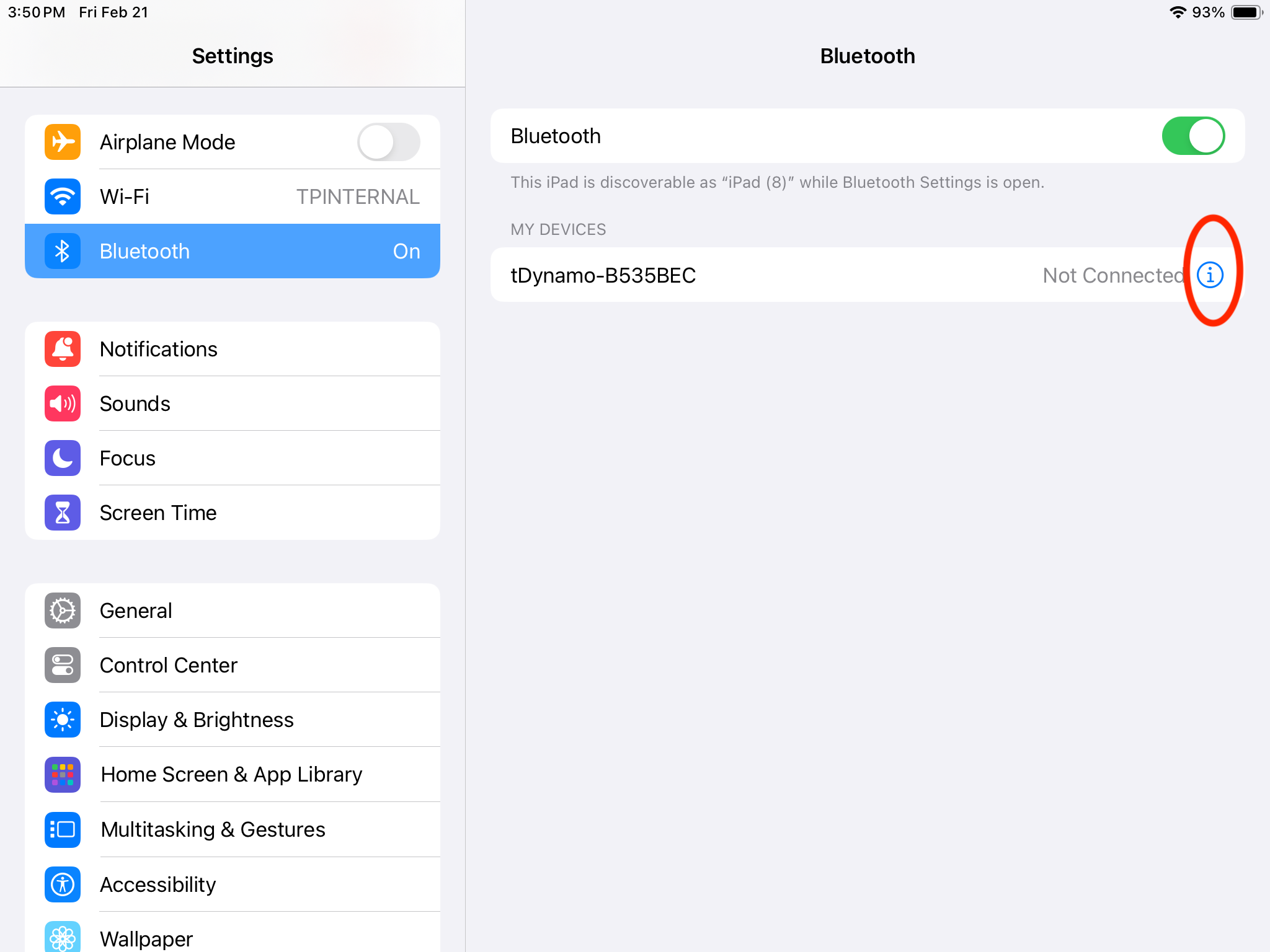Screen dimensions: 1270x952
Task: Open Home Screen & App Library
Action: 231,774
